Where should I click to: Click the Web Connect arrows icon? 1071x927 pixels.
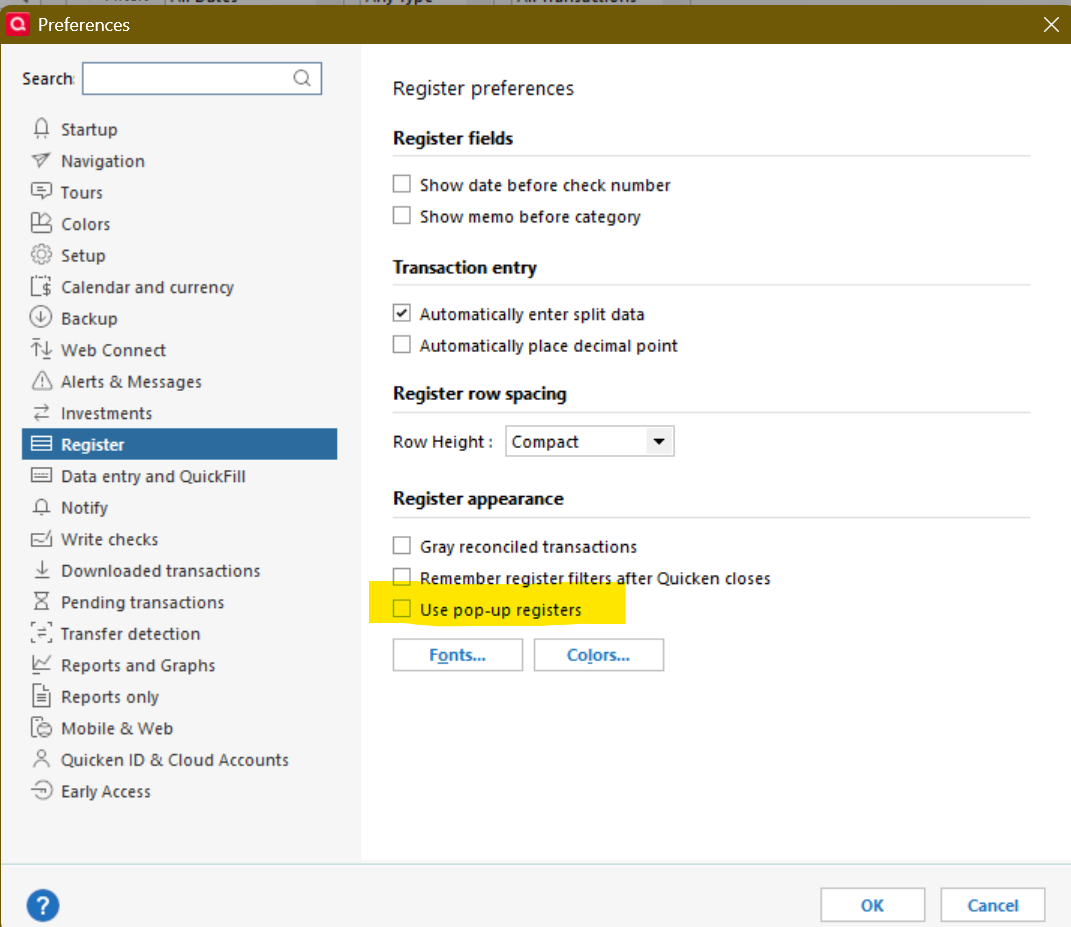click(41, 349)
